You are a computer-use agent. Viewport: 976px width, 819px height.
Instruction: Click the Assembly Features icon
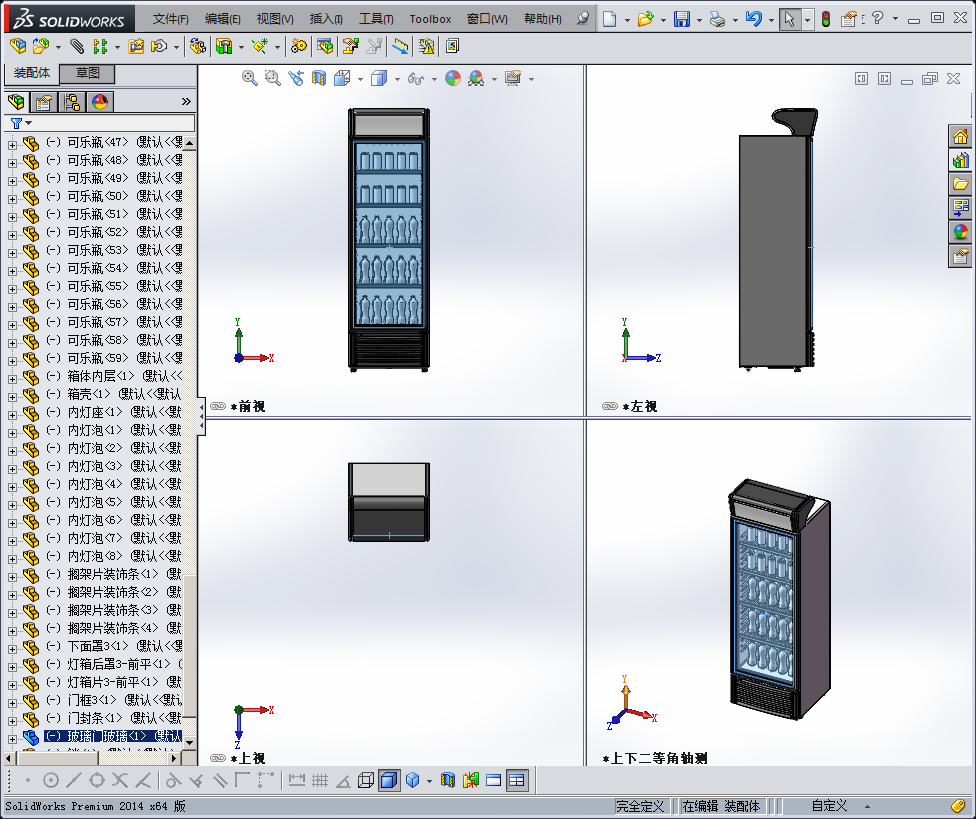pyautogui.click(x=223, y=46)
